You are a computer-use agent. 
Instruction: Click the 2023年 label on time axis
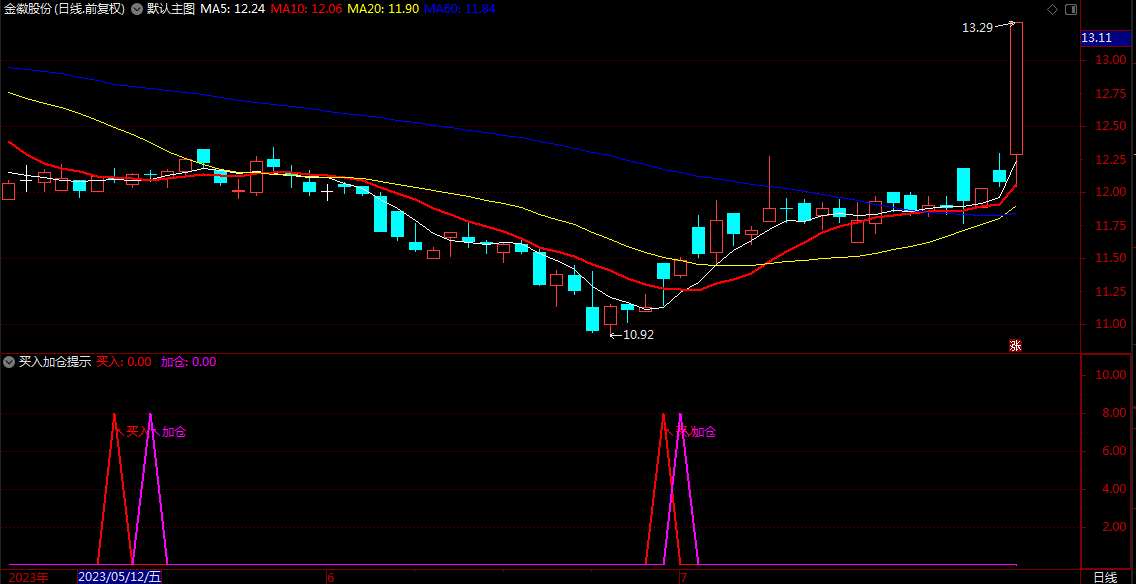pyautogui.click(x=29, y=577)
